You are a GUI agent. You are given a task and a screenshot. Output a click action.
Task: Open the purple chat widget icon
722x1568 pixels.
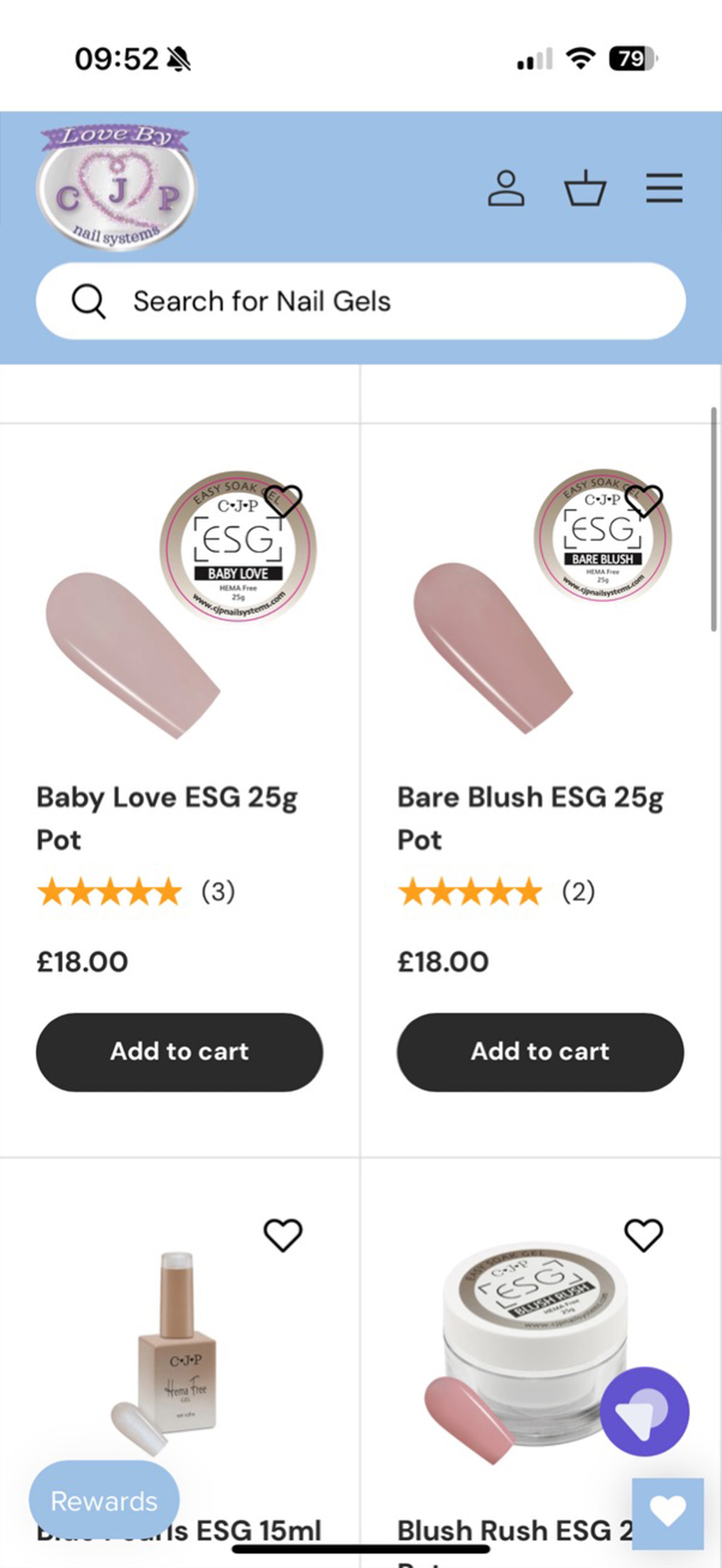(x=644, y=1411)
